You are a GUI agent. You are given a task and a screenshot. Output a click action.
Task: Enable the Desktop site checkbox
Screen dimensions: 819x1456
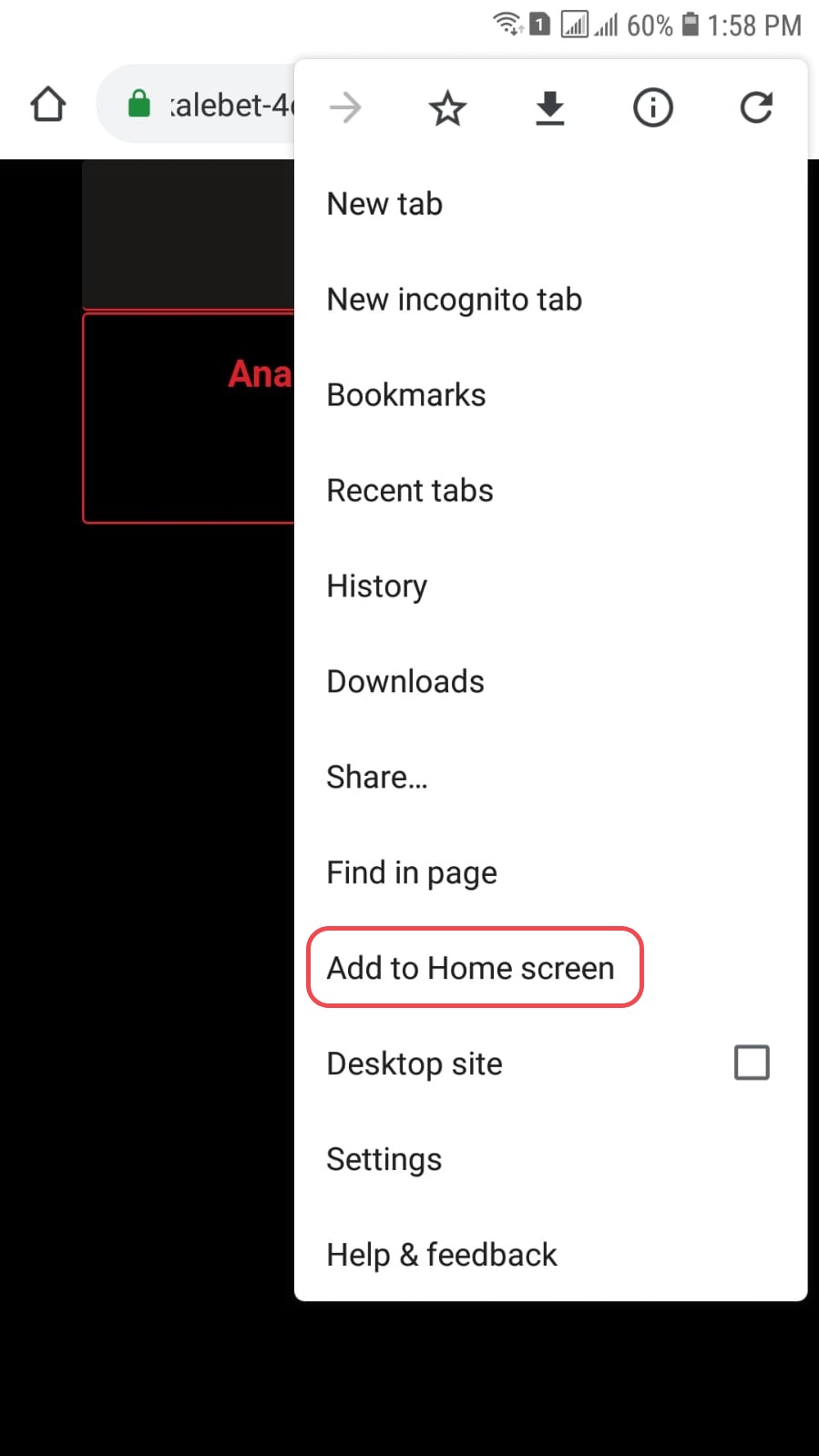(752, 1063)
